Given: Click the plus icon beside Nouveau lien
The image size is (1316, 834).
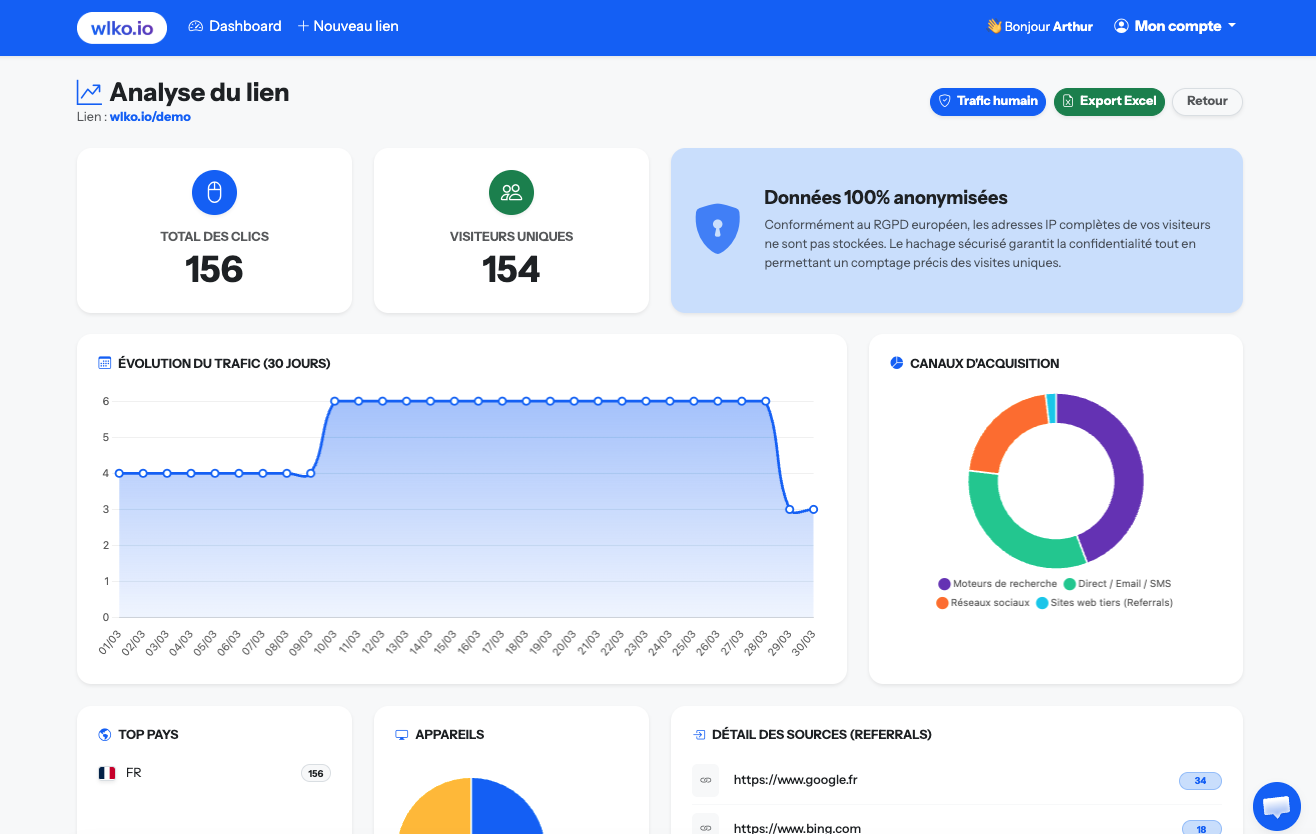Looking at the screenshot, I should click(x=303, y=26).
